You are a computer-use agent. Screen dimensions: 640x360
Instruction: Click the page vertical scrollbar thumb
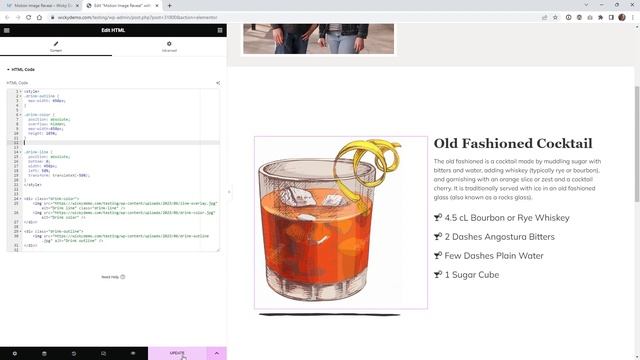click(637, 144)
